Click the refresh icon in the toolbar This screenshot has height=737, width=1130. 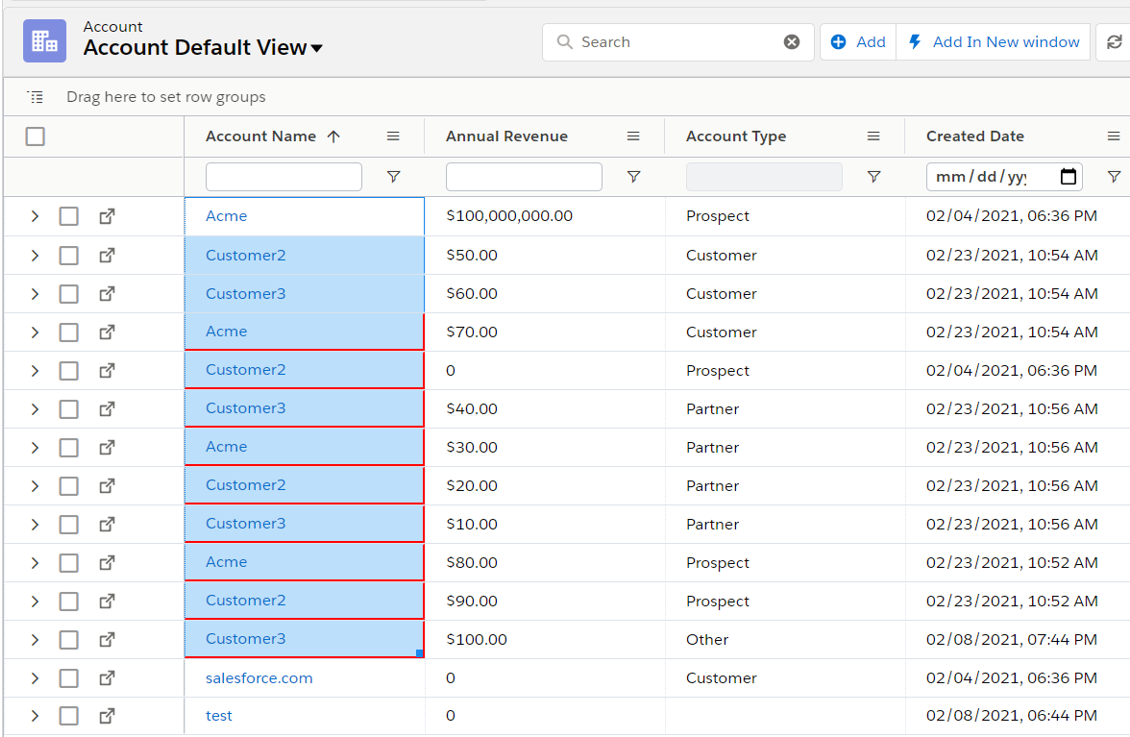(x=1114, y=42)
